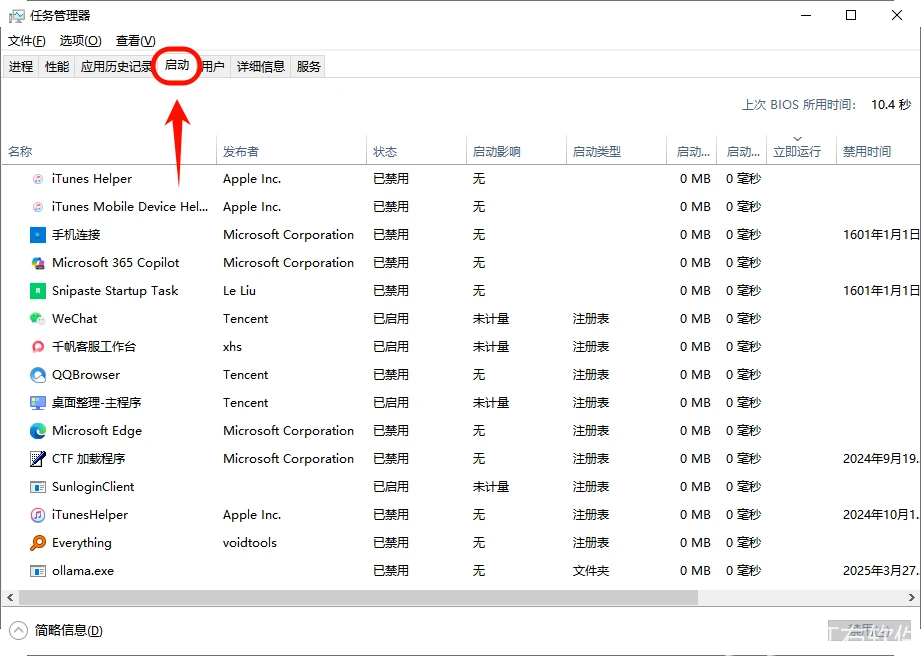
Task: Sort by the 发布者 column header
Action: (x=291, y=152)
